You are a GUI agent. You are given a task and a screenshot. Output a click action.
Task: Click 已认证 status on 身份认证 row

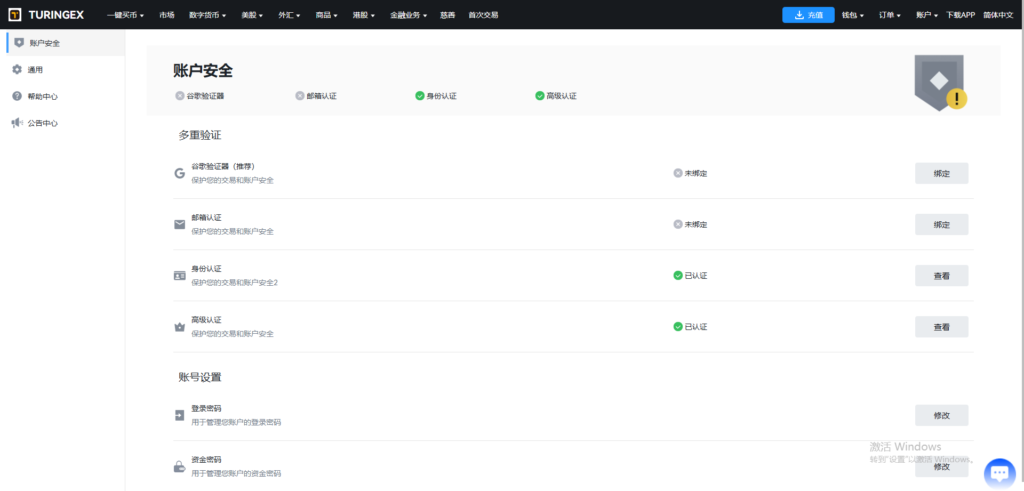click(690, 276)
